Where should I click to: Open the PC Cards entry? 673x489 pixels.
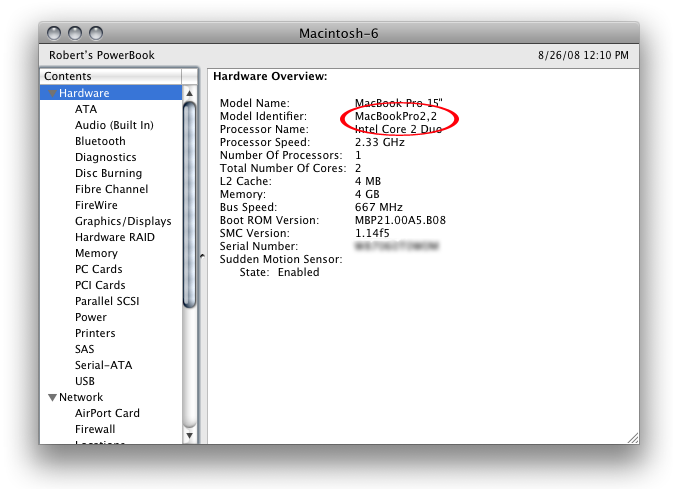pos(98,269)
